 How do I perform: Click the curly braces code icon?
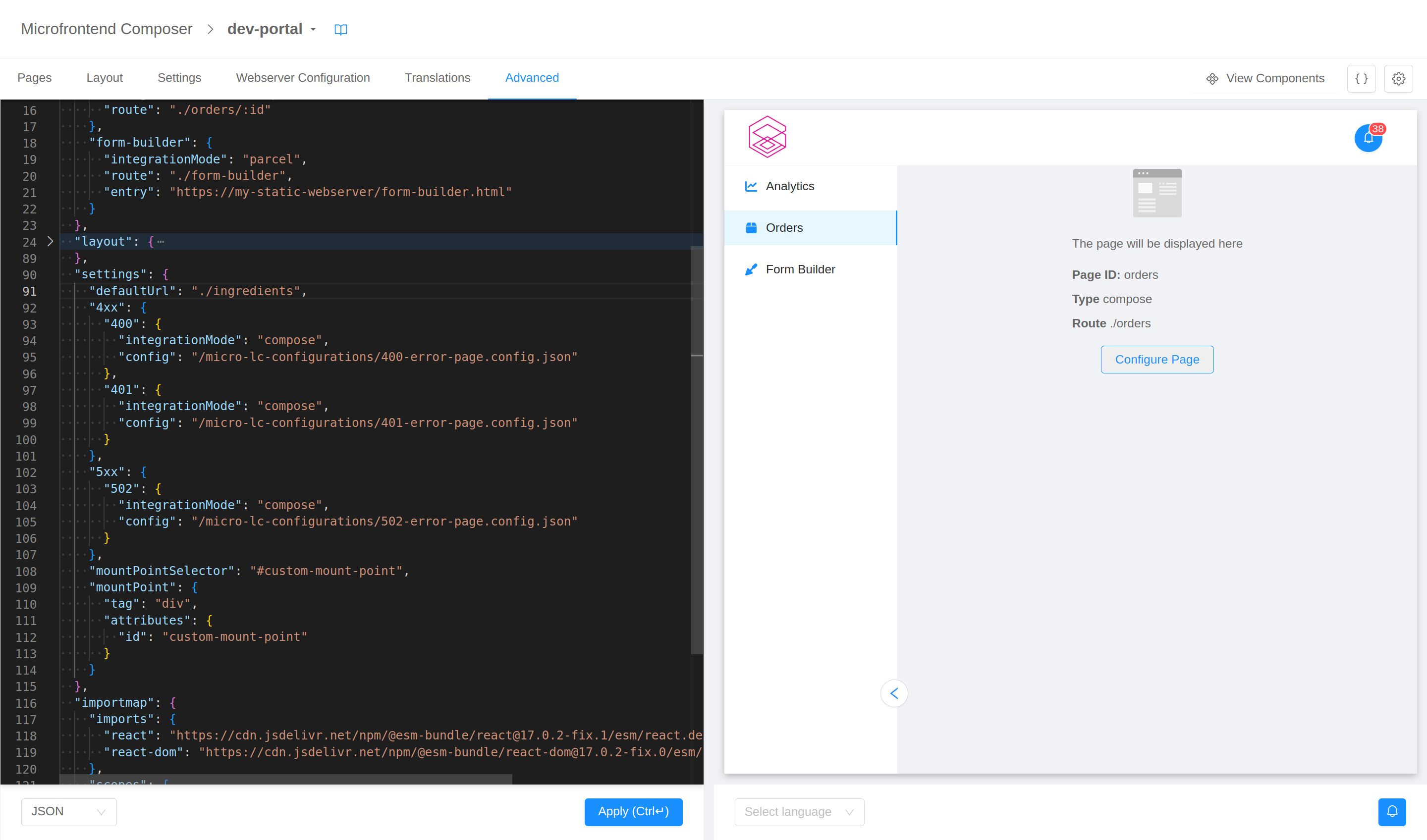coord(1361,79)
